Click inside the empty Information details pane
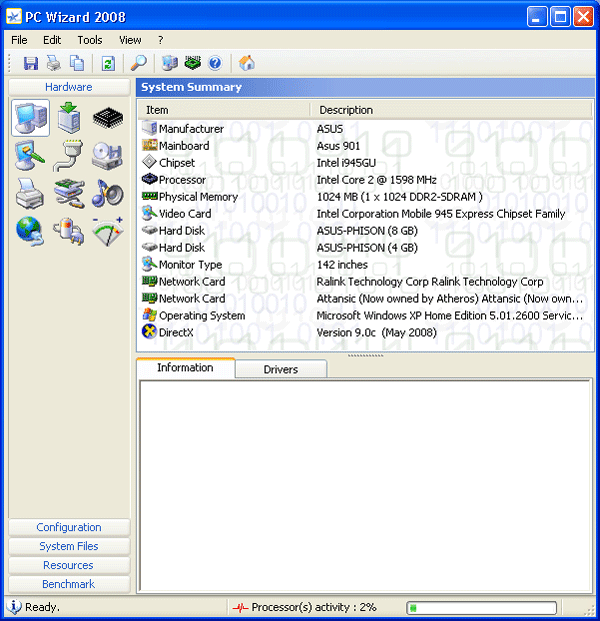Screen dimensions: 600x621 click(365, 485)
